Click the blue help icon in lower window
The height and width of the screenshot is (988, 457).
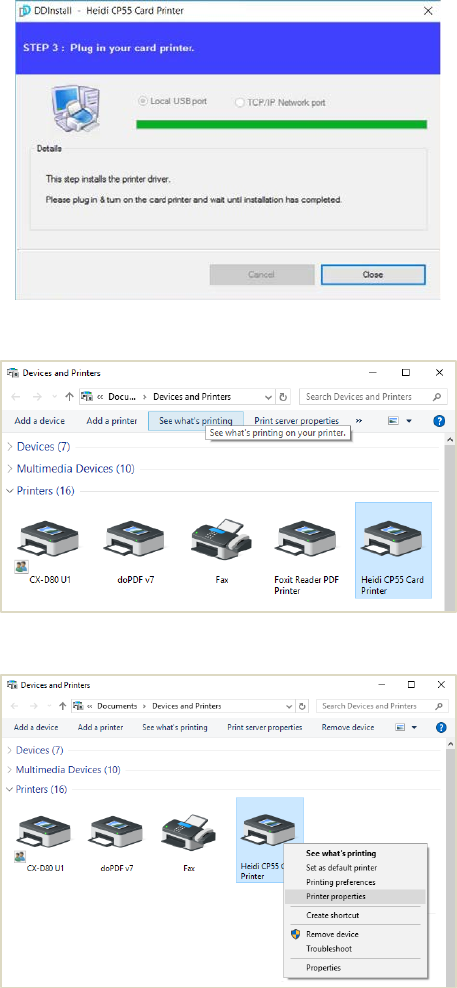[x=441, y=727]
